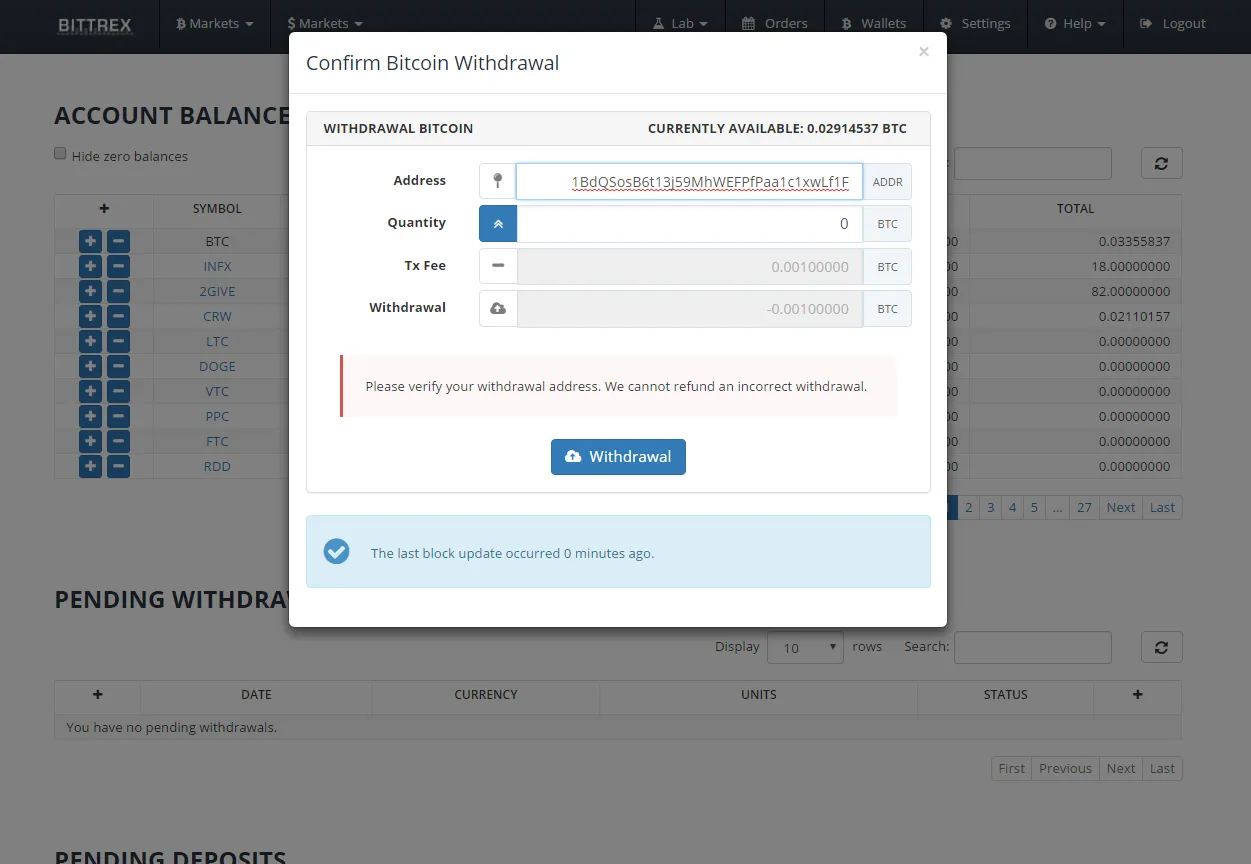Click plus deposit icon for 2GIVE row
The height and width of the screenshot is (864, 1251).
click(x=90, y=291)
